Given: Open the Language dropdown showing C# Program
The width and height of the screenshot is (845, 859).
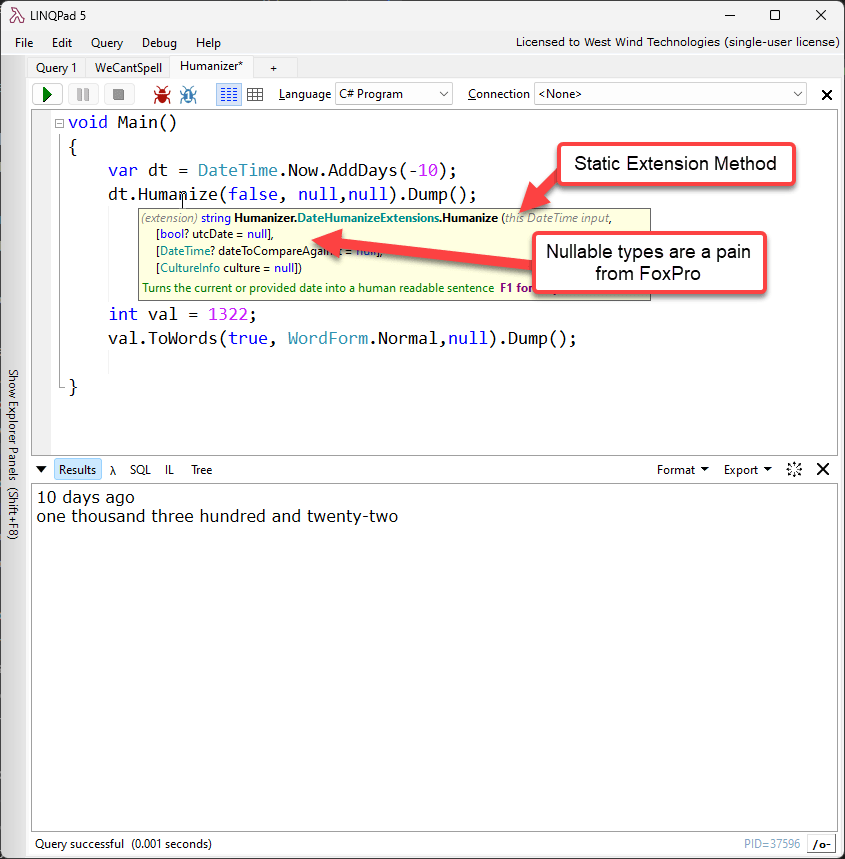Looking at the screenshot, I should pos(394,94).
